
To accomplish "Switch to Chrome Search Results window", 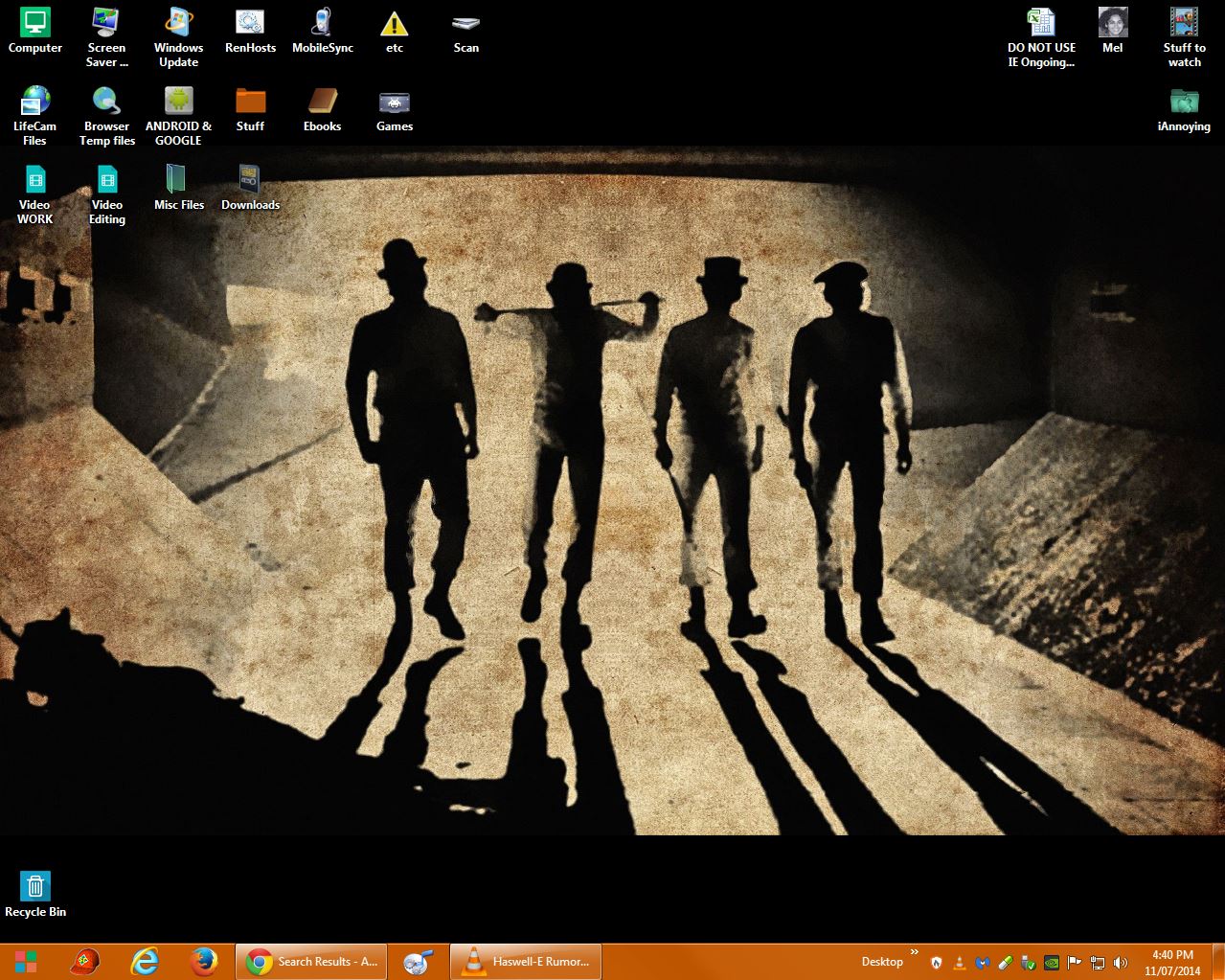I will pos(311,962).
